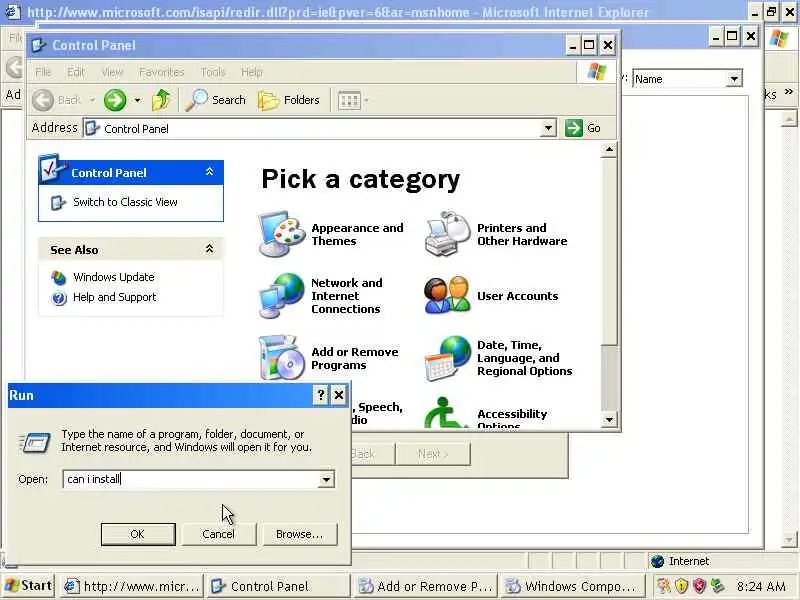Click the Switch to Classic View link

pos(125,202)
